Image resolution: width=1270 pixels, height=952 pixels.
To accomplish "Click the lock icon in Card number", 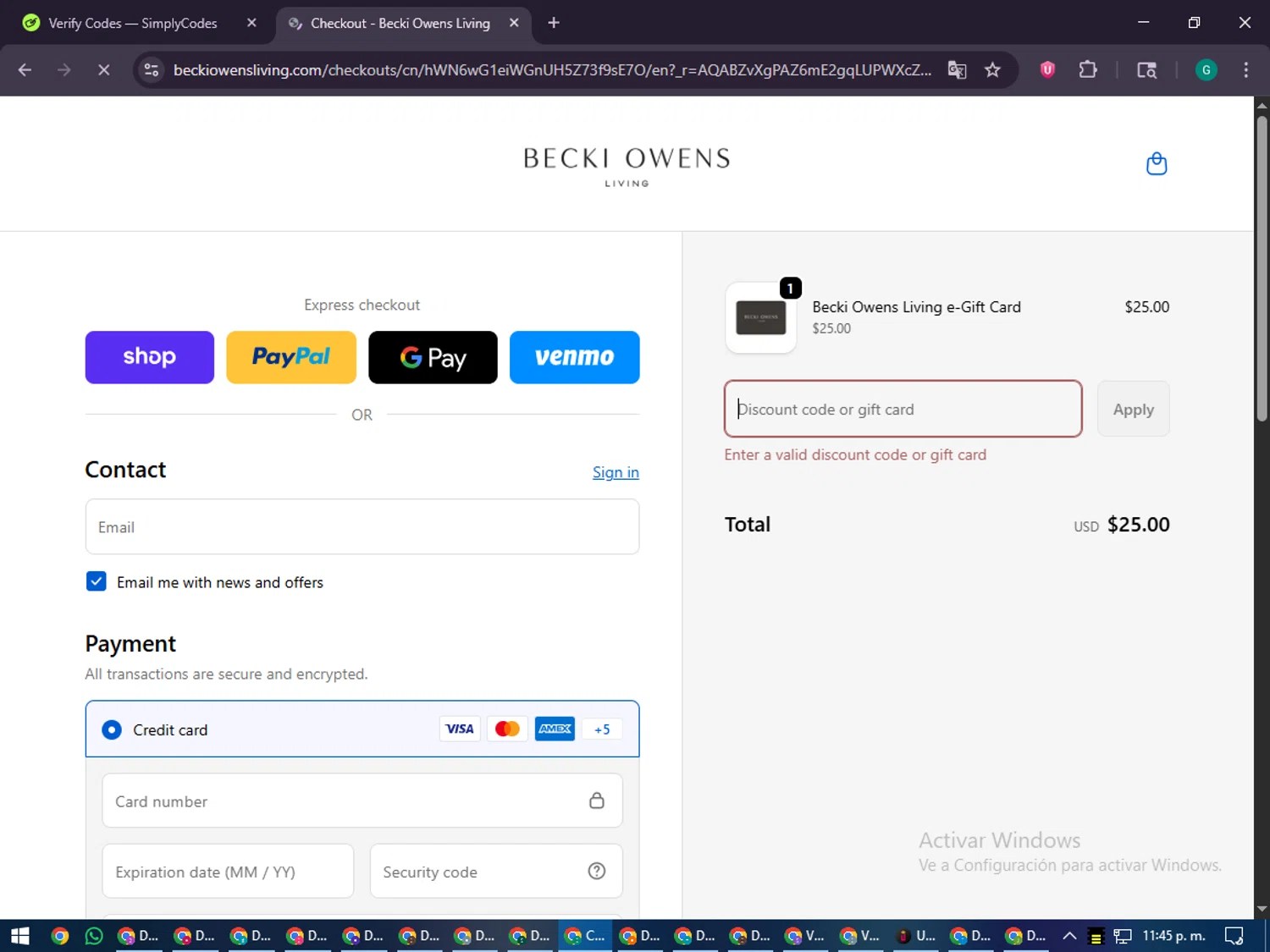I will click(x=597, y=801).
